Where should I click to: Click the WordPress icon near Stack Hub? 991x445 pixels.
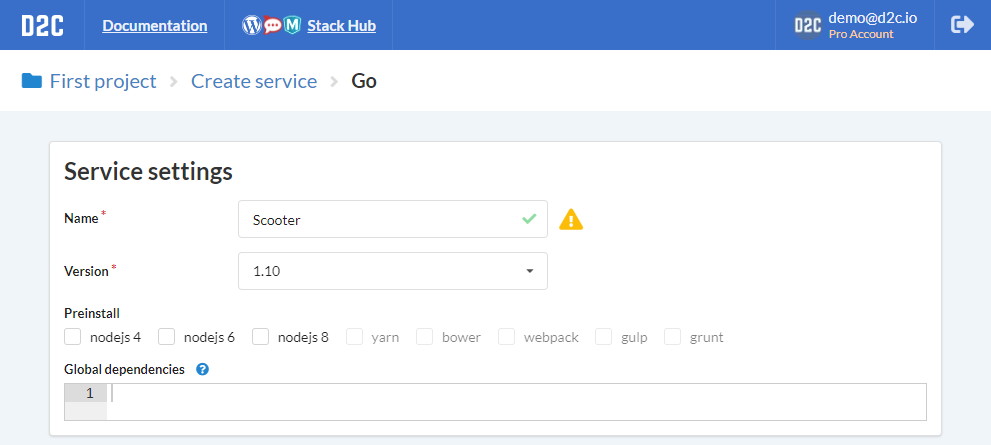pyautogui.click(x=252, y=25)
